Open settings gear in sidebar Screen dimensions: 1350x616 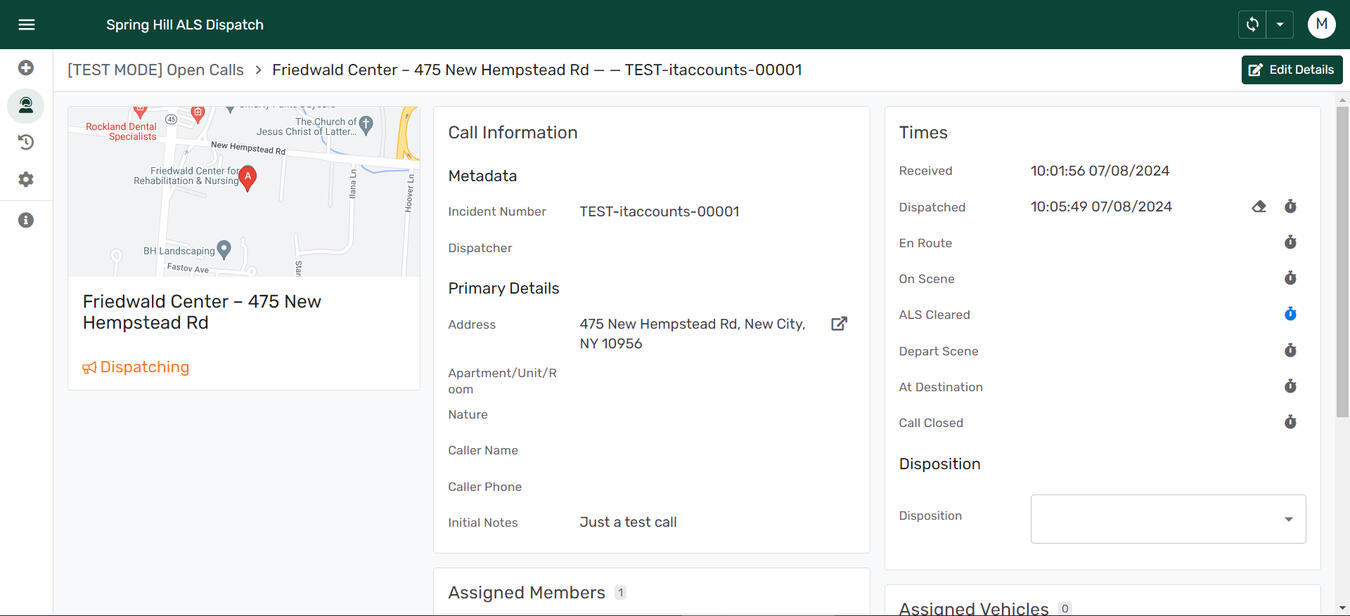(26, 180)
